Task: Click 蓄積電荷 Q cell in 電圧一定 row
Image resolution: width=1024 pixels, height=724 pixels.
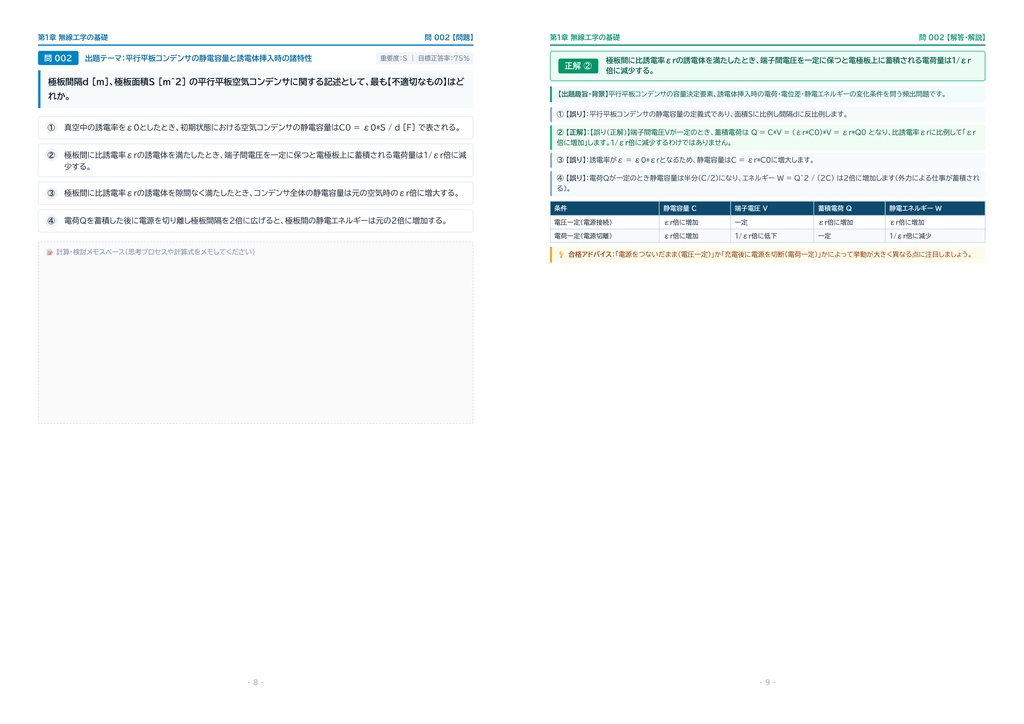Action: pos(849,222)
